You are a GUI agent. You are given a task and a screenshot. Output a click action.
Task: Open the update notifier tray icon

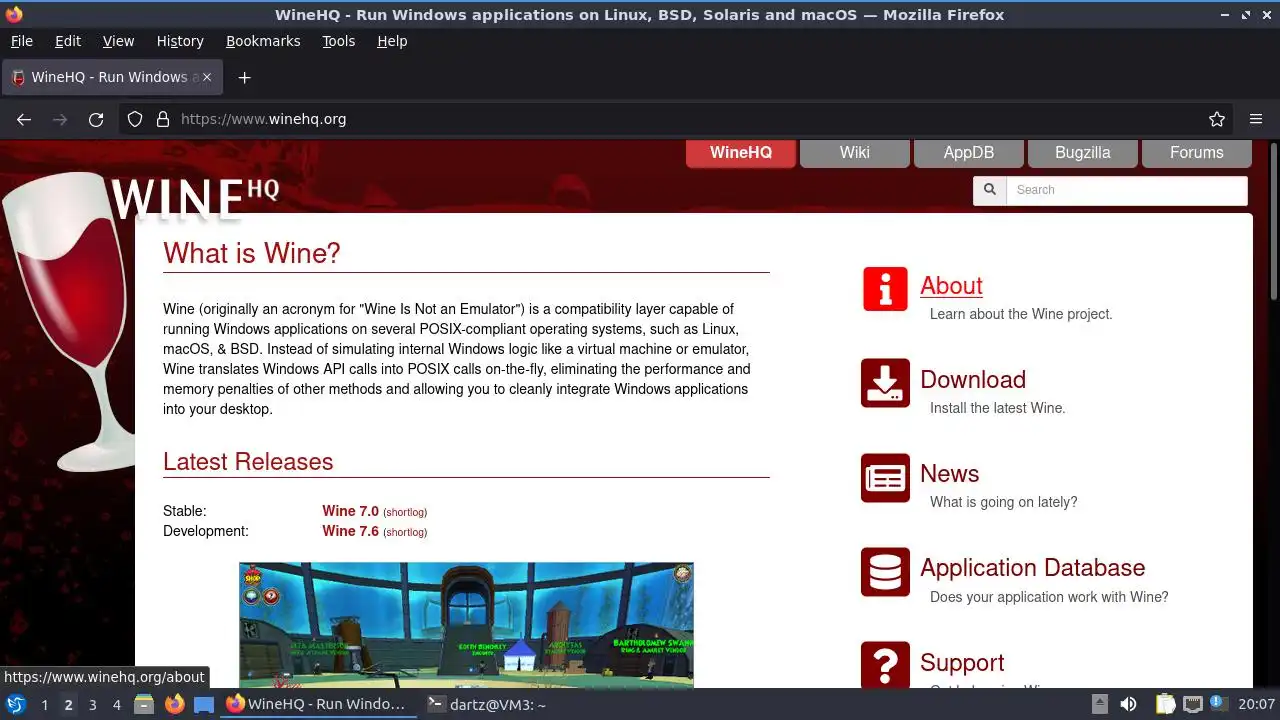[1219, 704]
